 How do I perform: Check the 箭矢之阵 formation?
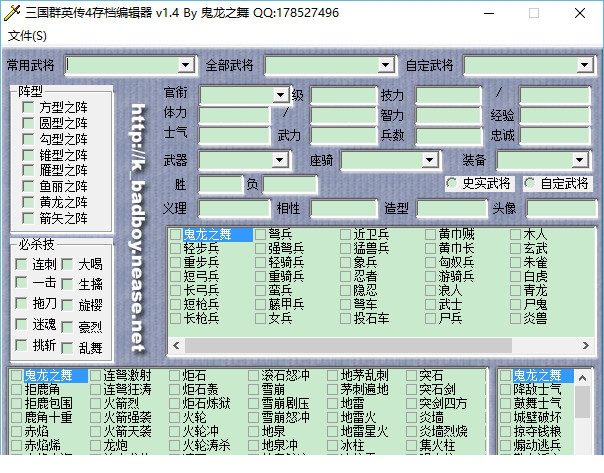pyautogui.click(x=28, y=218)
